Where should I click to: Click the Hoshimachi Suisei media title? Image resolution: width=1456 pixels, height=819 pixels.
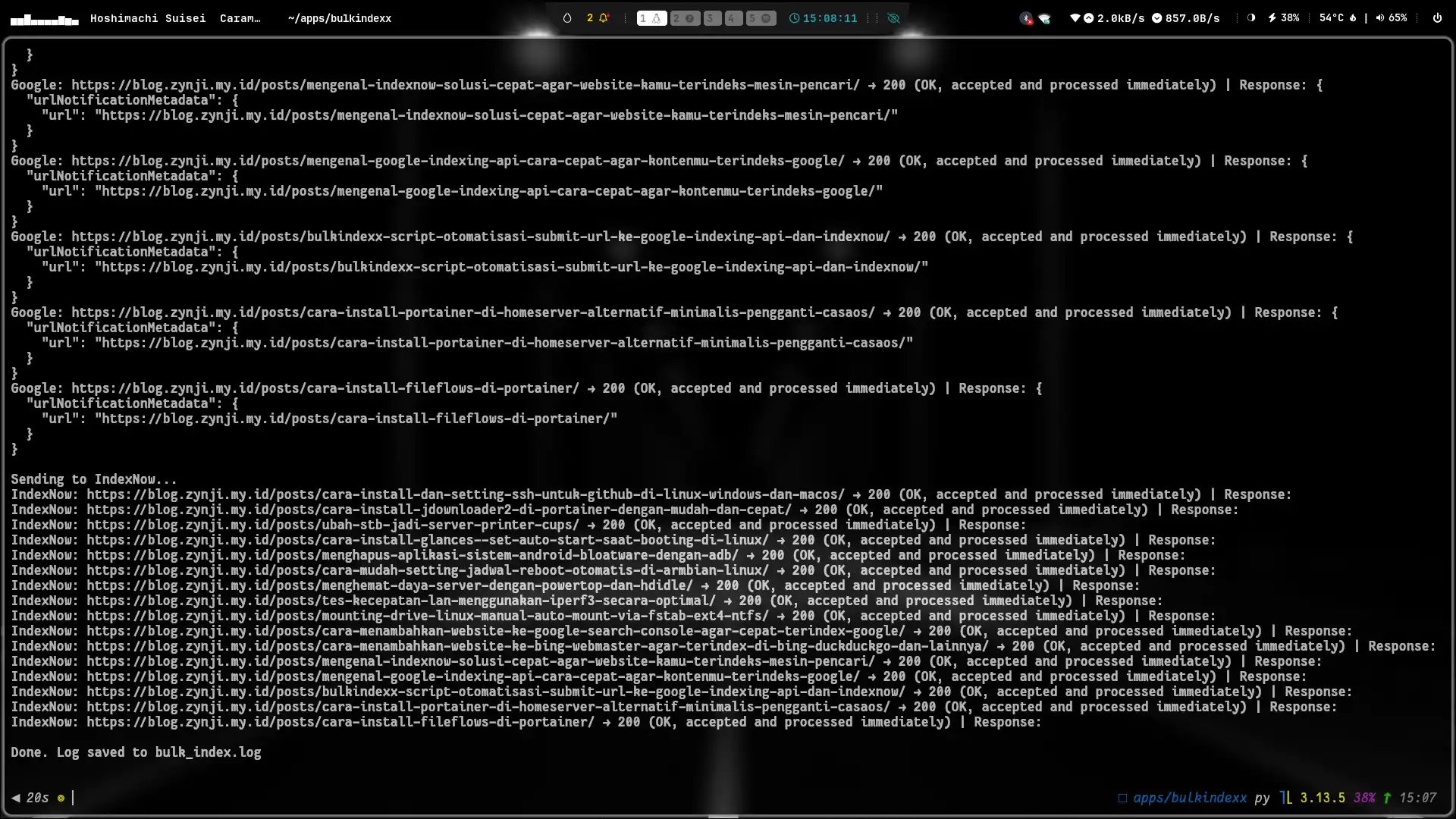148,17
